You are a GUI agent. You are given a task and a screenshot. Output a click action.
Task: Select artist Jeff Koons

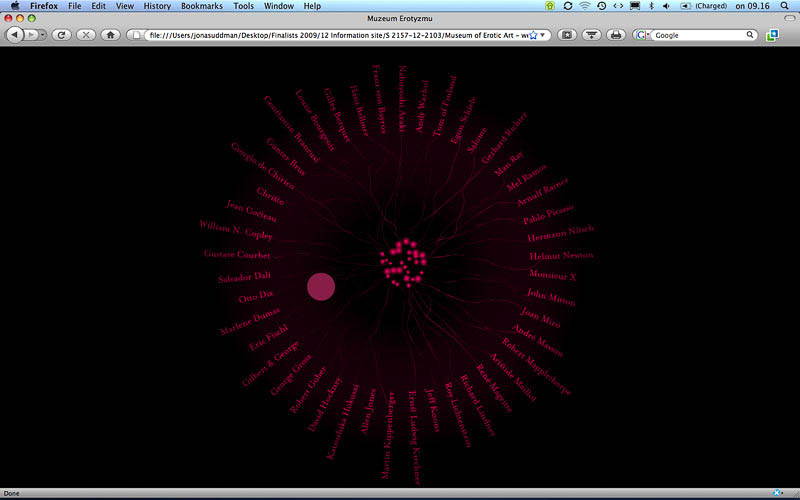tap(432, 410)
